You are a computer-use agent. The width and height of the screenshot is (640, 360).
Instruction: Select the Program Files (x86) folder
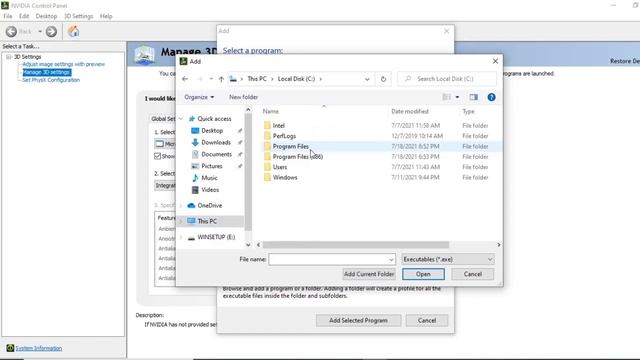[298, 157]
